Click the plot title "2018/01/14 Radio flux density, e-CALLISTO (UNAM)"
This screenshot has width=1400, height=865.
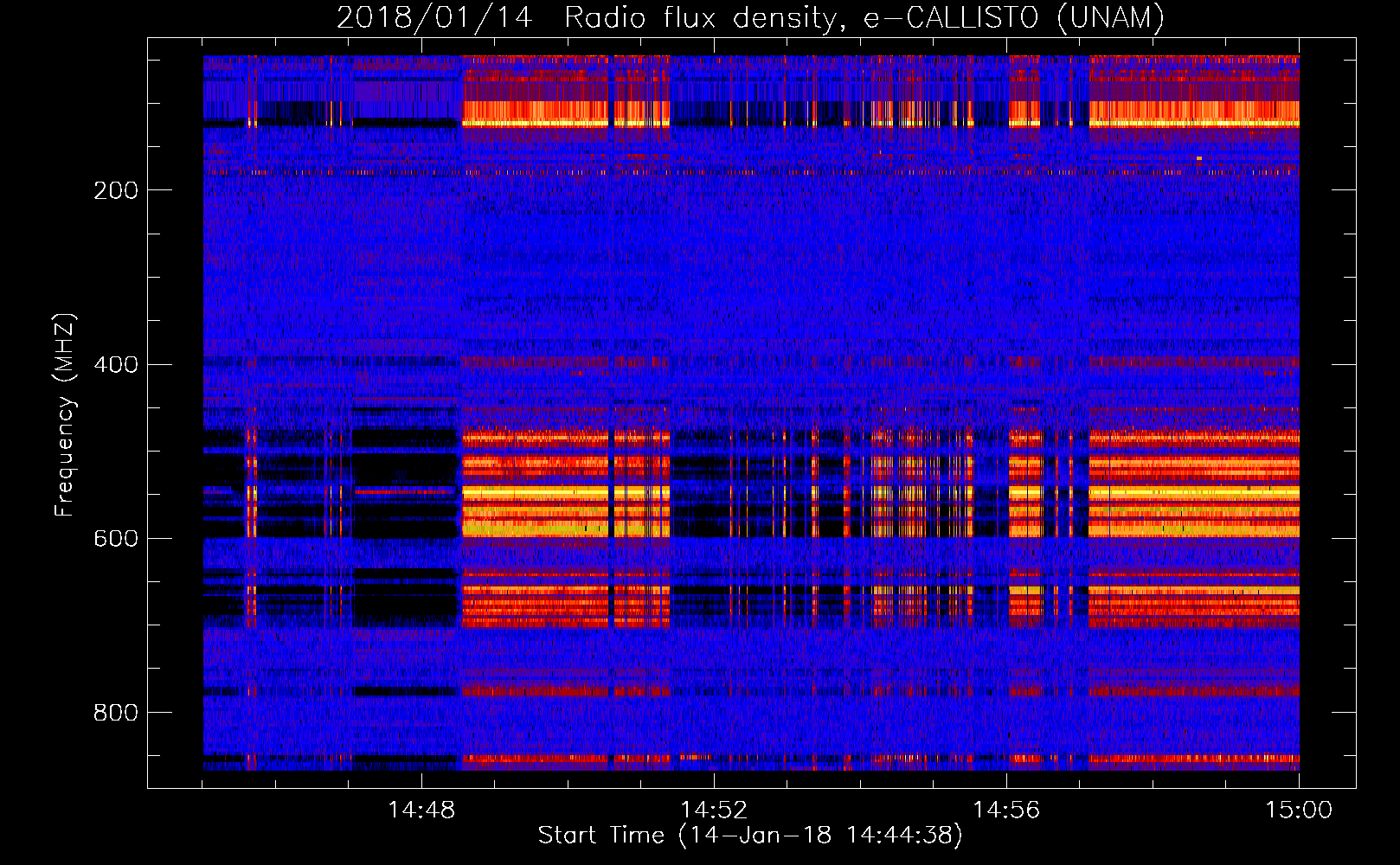pos(751,17)
